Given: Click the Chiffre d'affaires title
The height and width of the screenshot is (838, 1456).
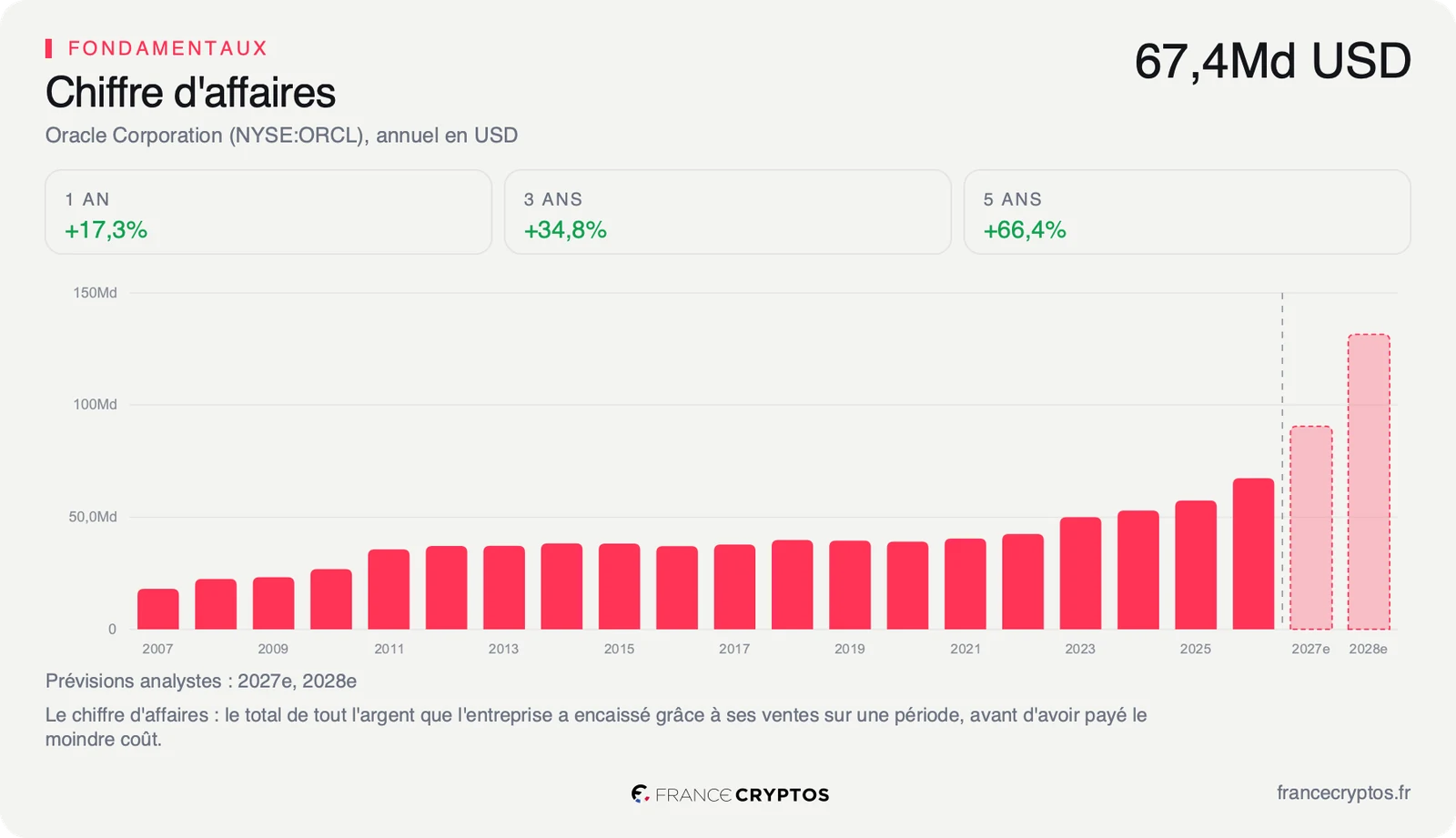Looking at the screenshot, I should point(190,93).
